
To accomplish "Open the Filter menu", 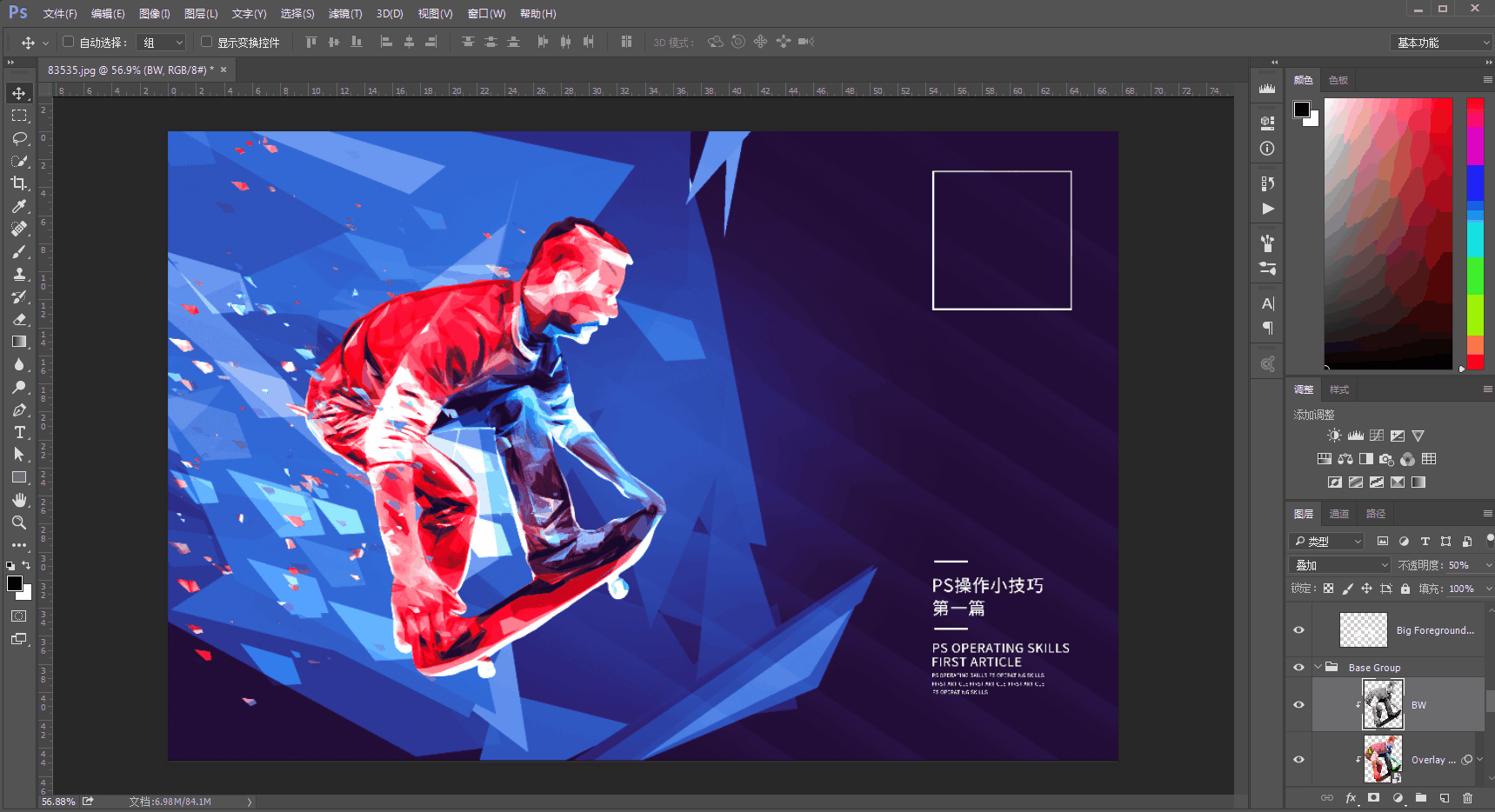I will point(344,14).
